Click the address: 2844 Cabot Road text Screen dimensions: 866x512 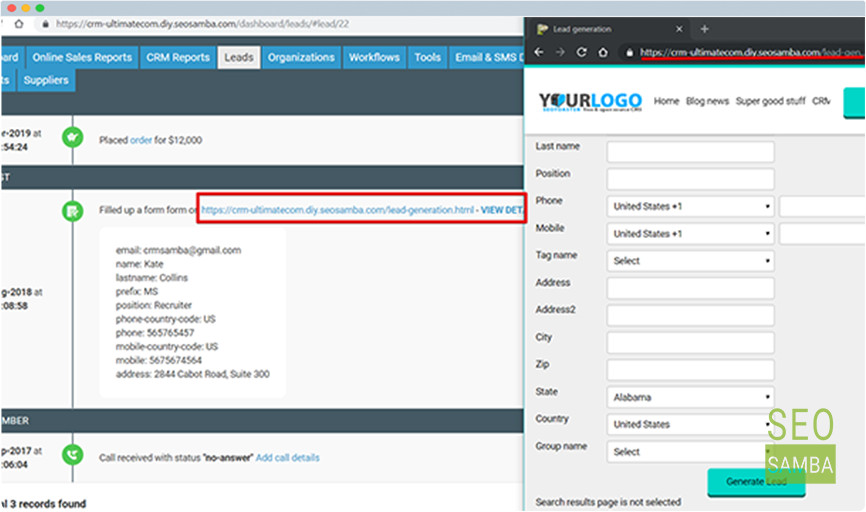coord(192,374)
